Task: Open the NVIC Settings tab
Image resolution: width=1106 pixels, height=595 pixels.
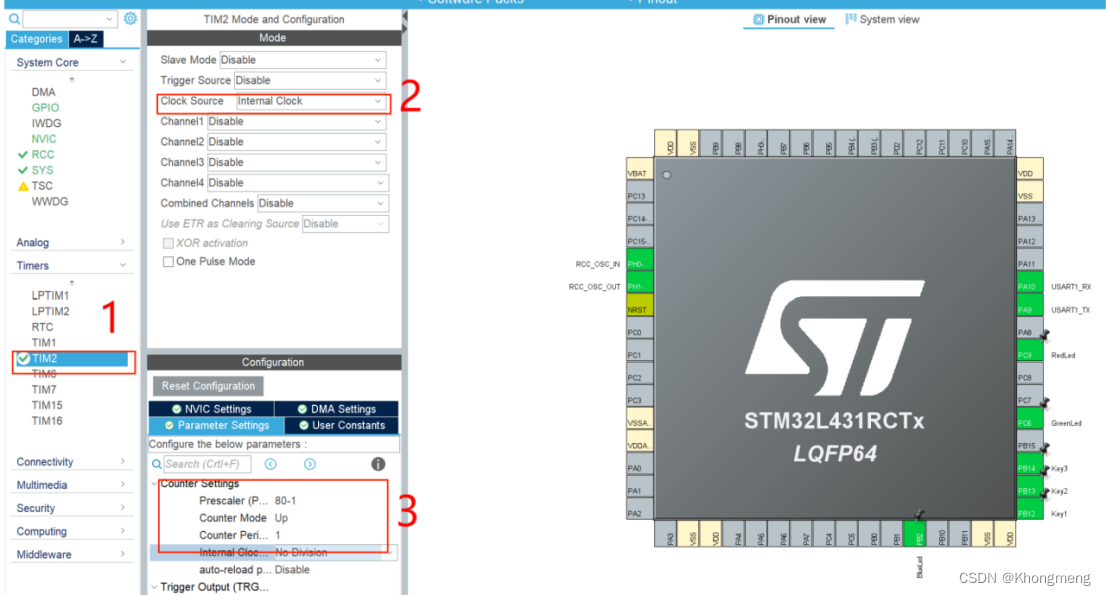Action: coord(212,409)
